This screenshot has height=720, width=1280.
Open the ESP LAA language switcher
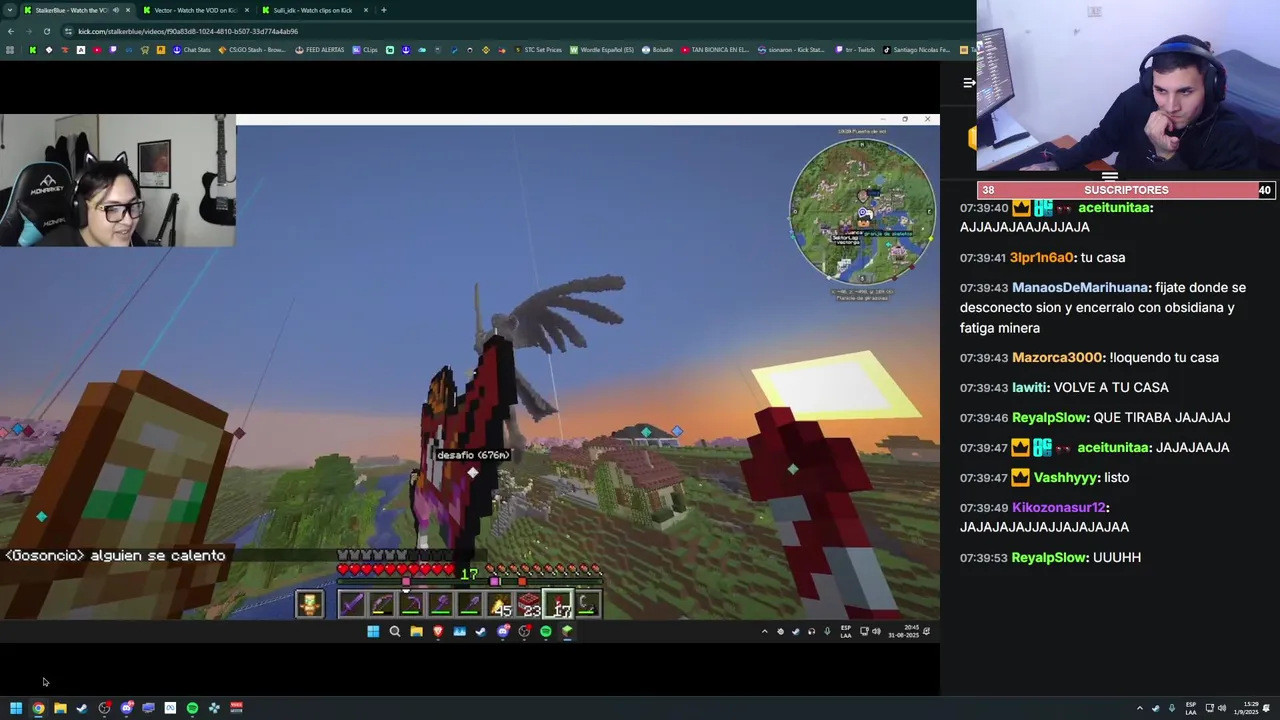pyautogui.click(x=1191, y=708)
